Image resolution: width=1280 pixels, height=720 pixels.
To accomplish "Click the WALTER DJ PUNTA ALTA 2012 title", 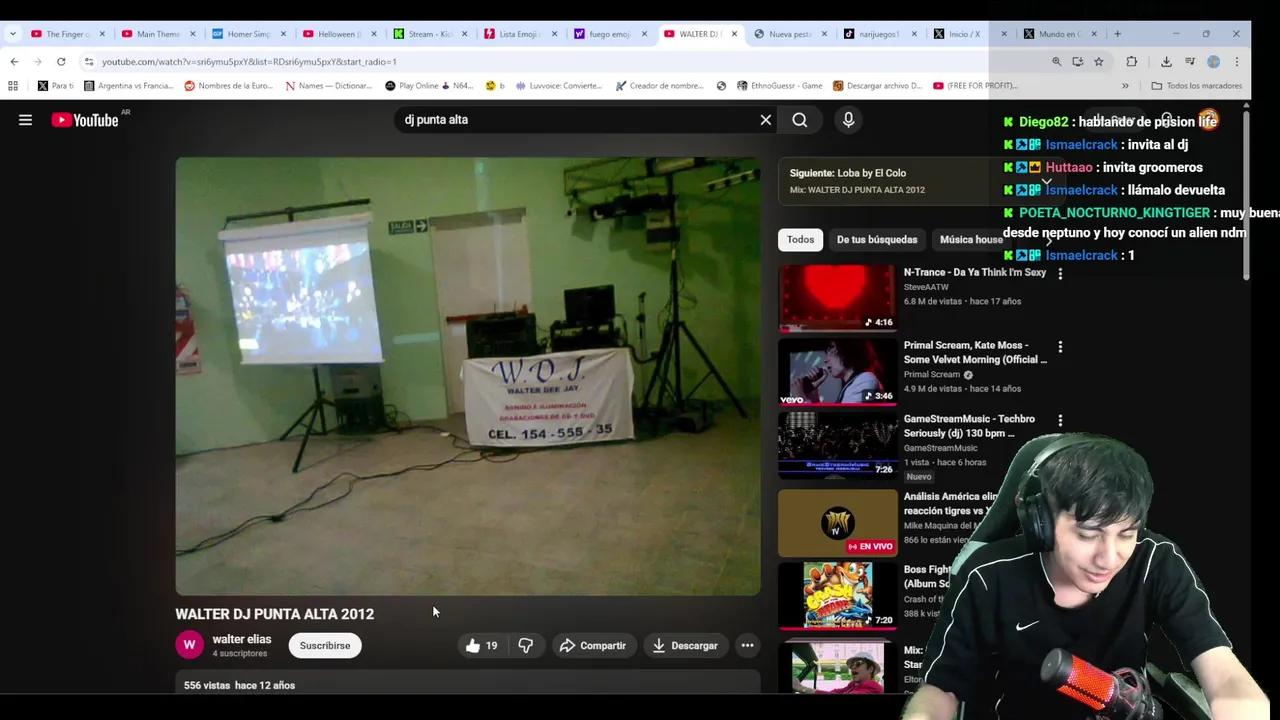I will coord(275,614).
